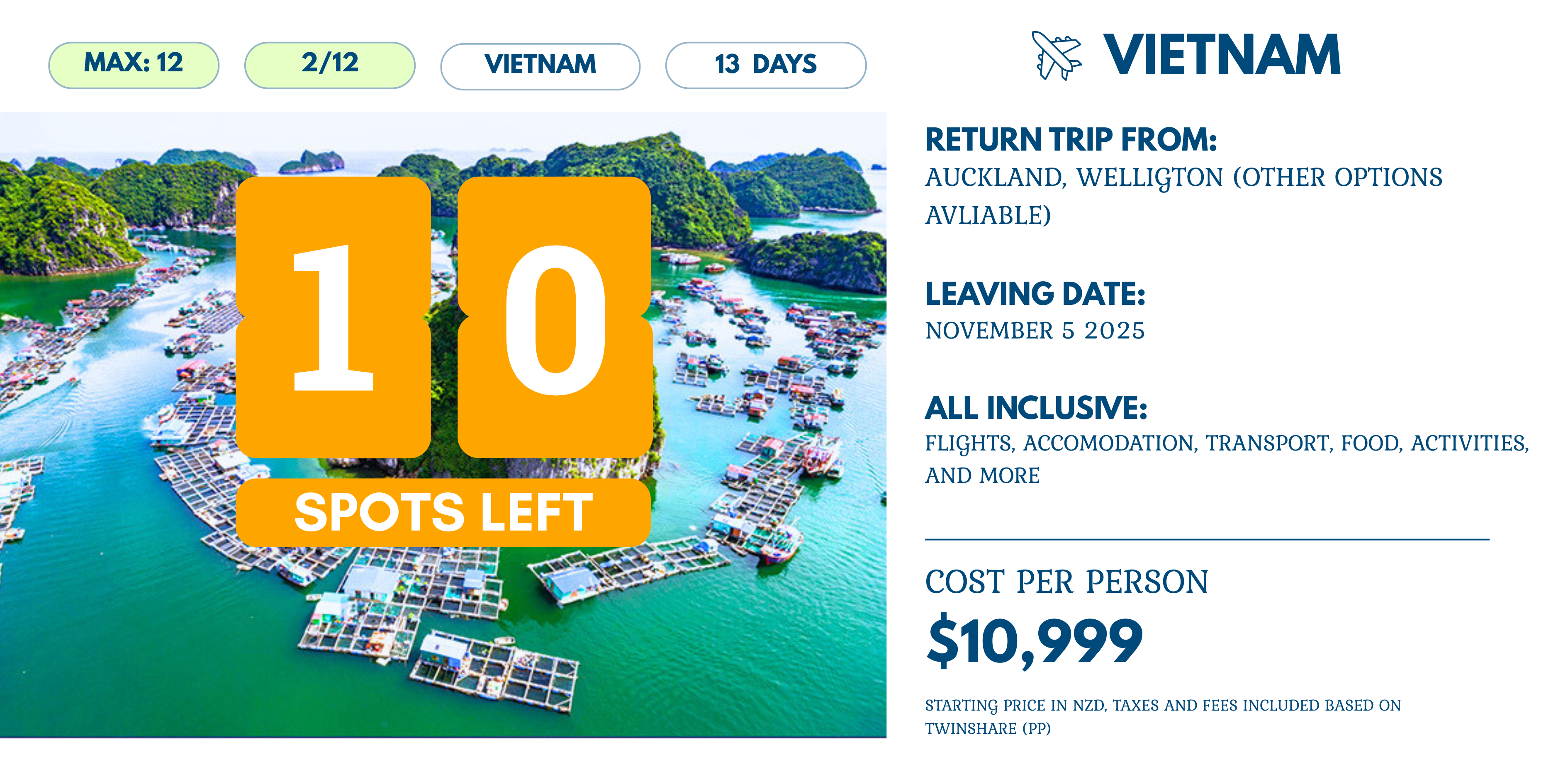Select the 2/12 green pill badge
Screen dimensions: 1568x784
tap(329, 65)
